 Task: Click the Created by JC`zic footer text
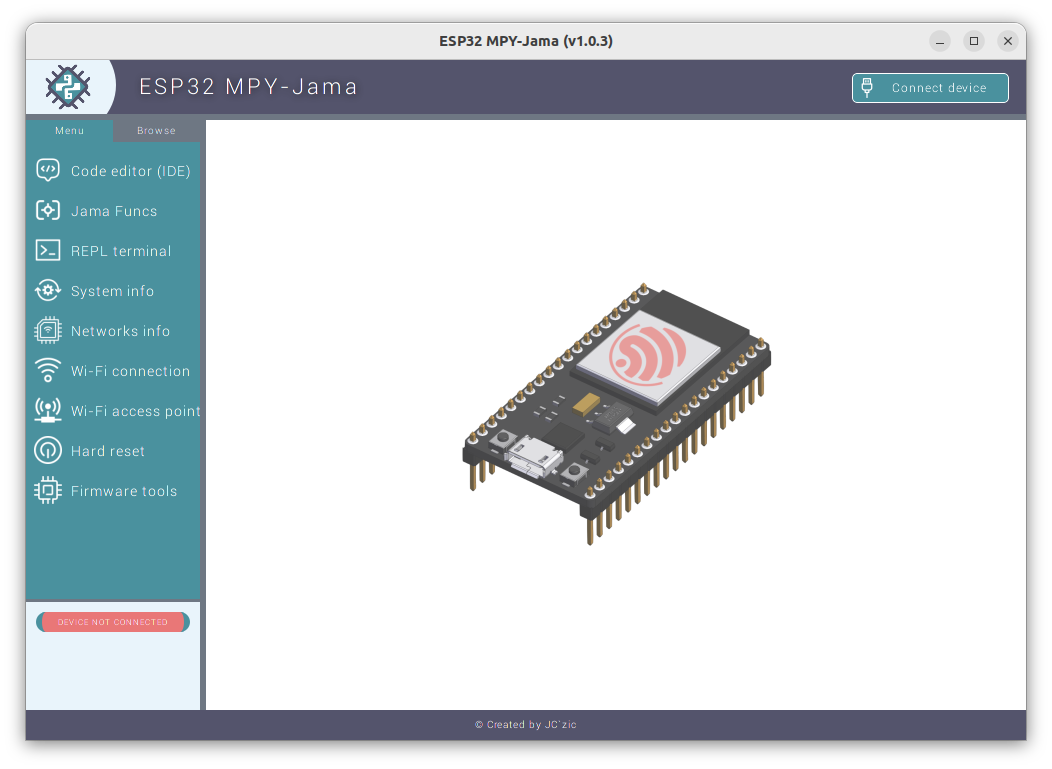click(x=525, y=725)
